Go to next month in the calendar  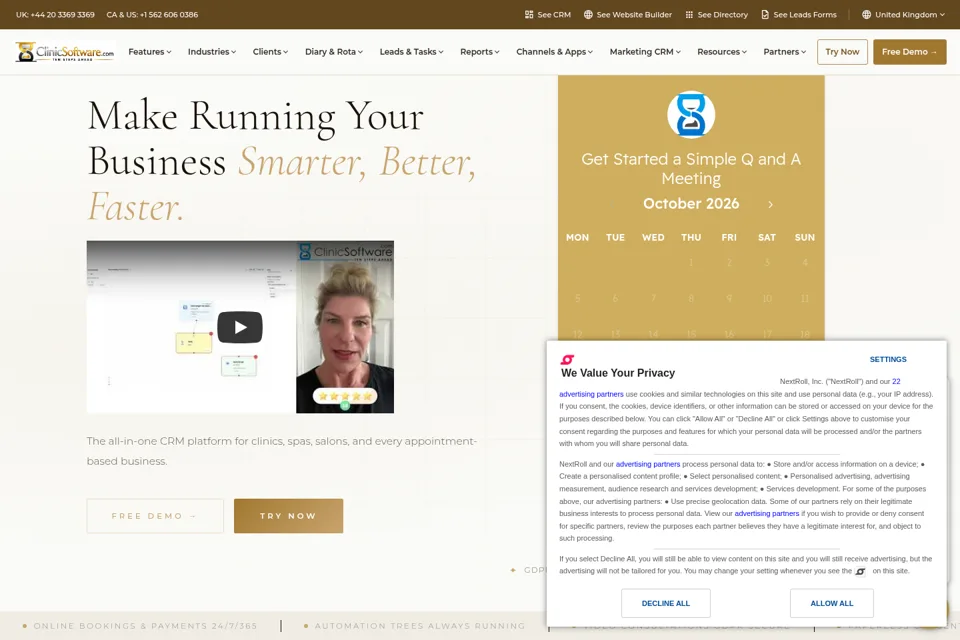point(770,205)
